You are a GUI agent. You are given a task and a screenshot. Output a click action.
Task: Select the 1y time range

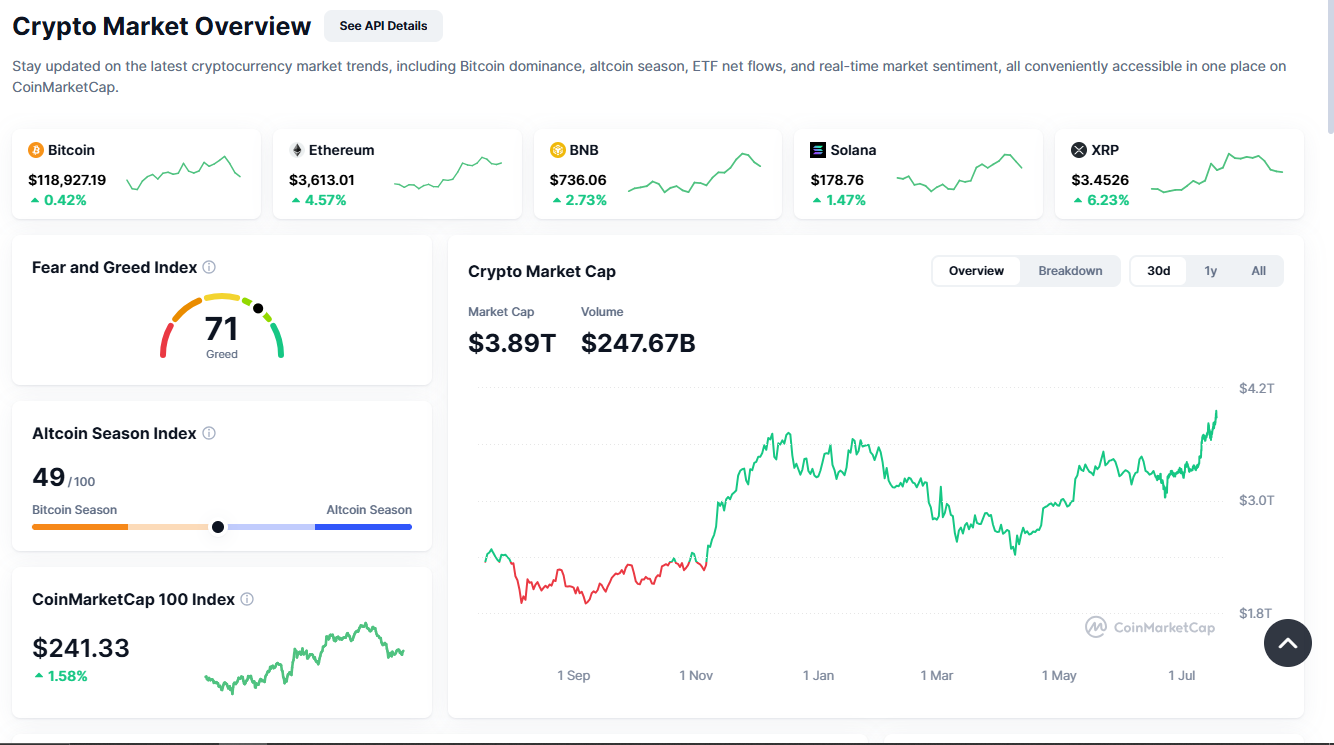pos(1211,271)
